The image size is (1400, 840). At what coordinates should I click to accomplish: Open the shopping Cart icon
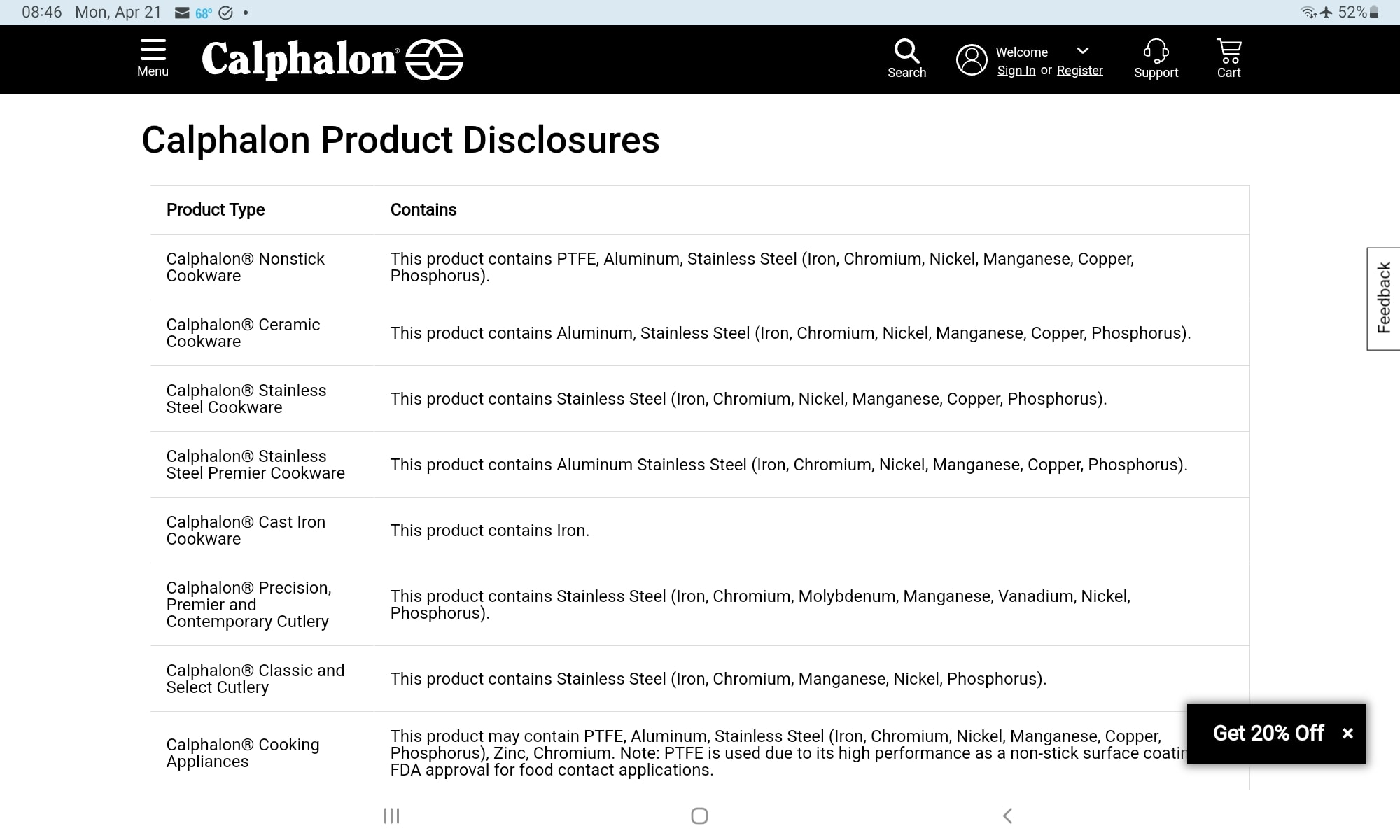(1228, 51)
